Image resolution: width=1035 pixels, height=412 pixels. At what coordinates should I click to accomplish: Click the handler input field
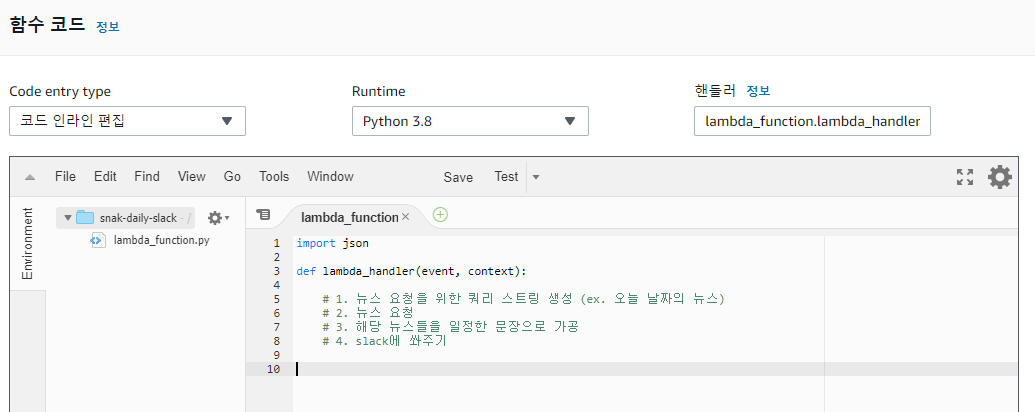[812, 121]
